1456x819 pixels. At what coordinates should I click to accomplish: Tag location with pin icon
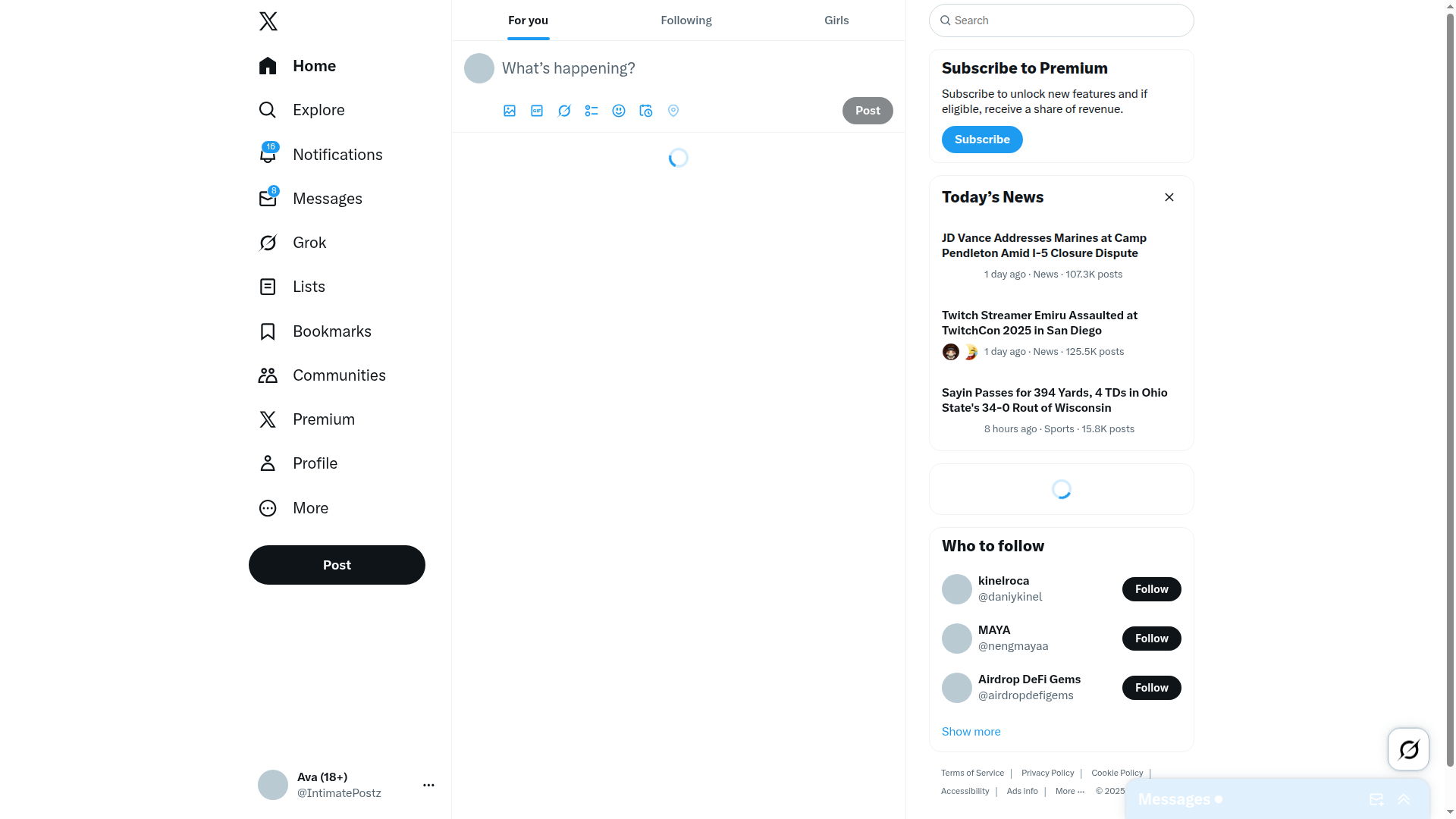click(x=673, y=111)
